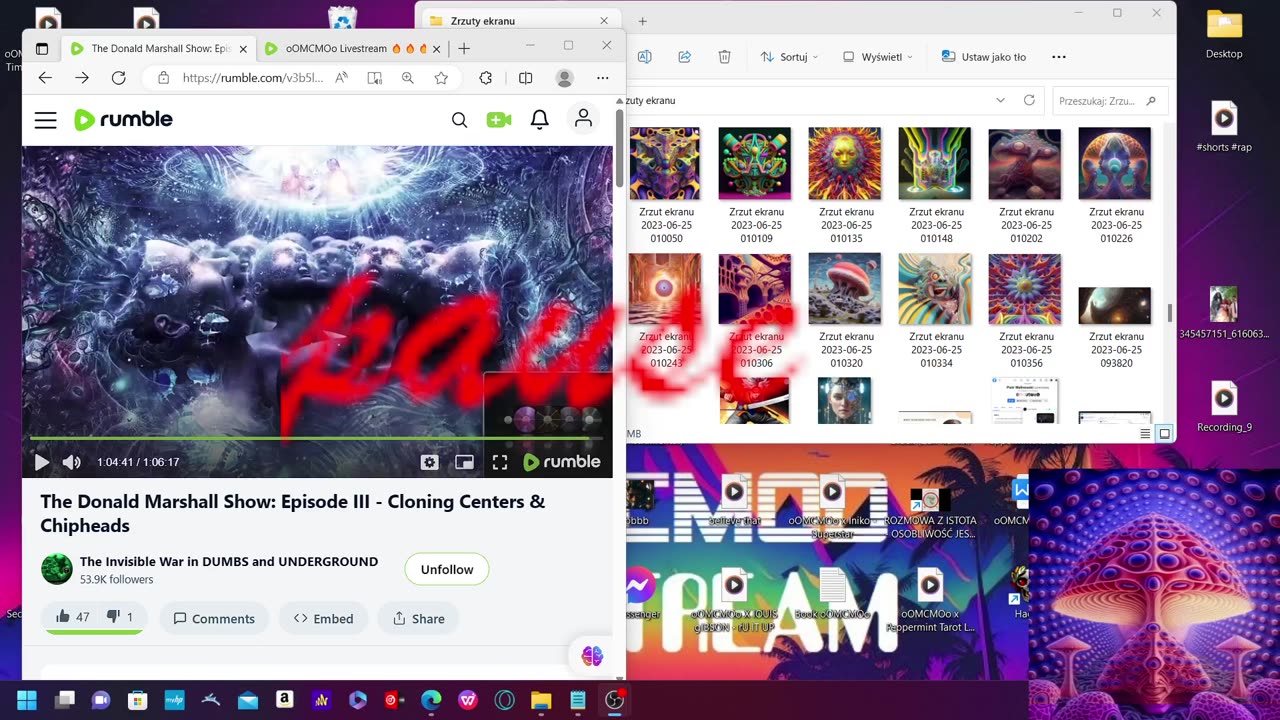Select screenshot thumbnail 2023-06-25 010050
This screenshot has width=1280, height=720.
point(666,163)
